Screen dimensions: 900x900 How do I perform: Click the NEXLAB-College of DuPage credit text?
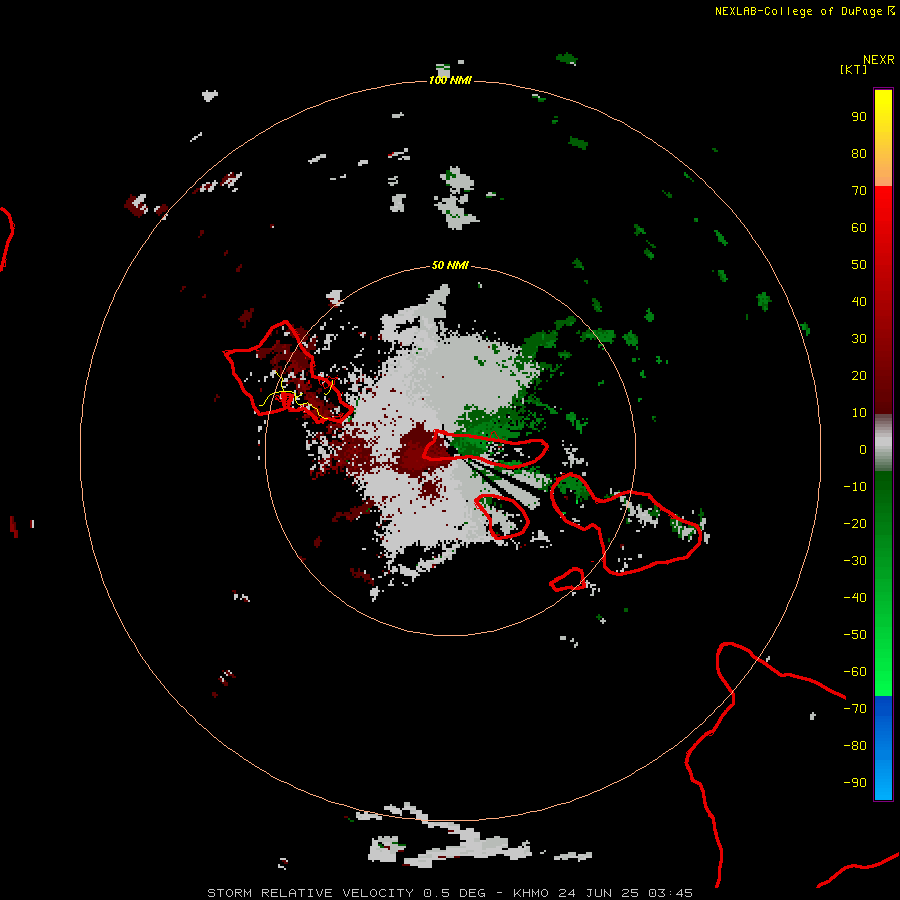pyautogui.click(x=798, y=11)
